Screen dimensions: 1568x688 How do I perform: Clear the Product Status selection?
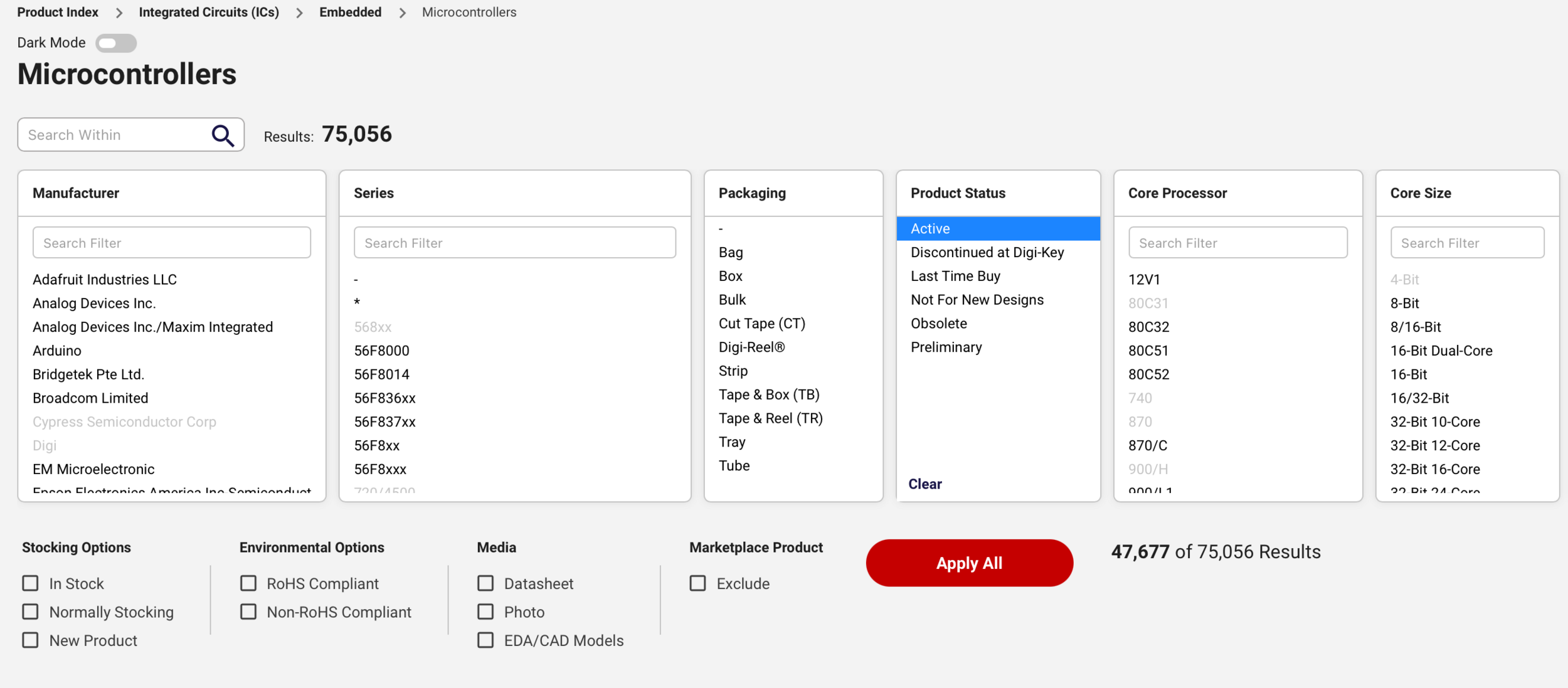tap(924, 484)
